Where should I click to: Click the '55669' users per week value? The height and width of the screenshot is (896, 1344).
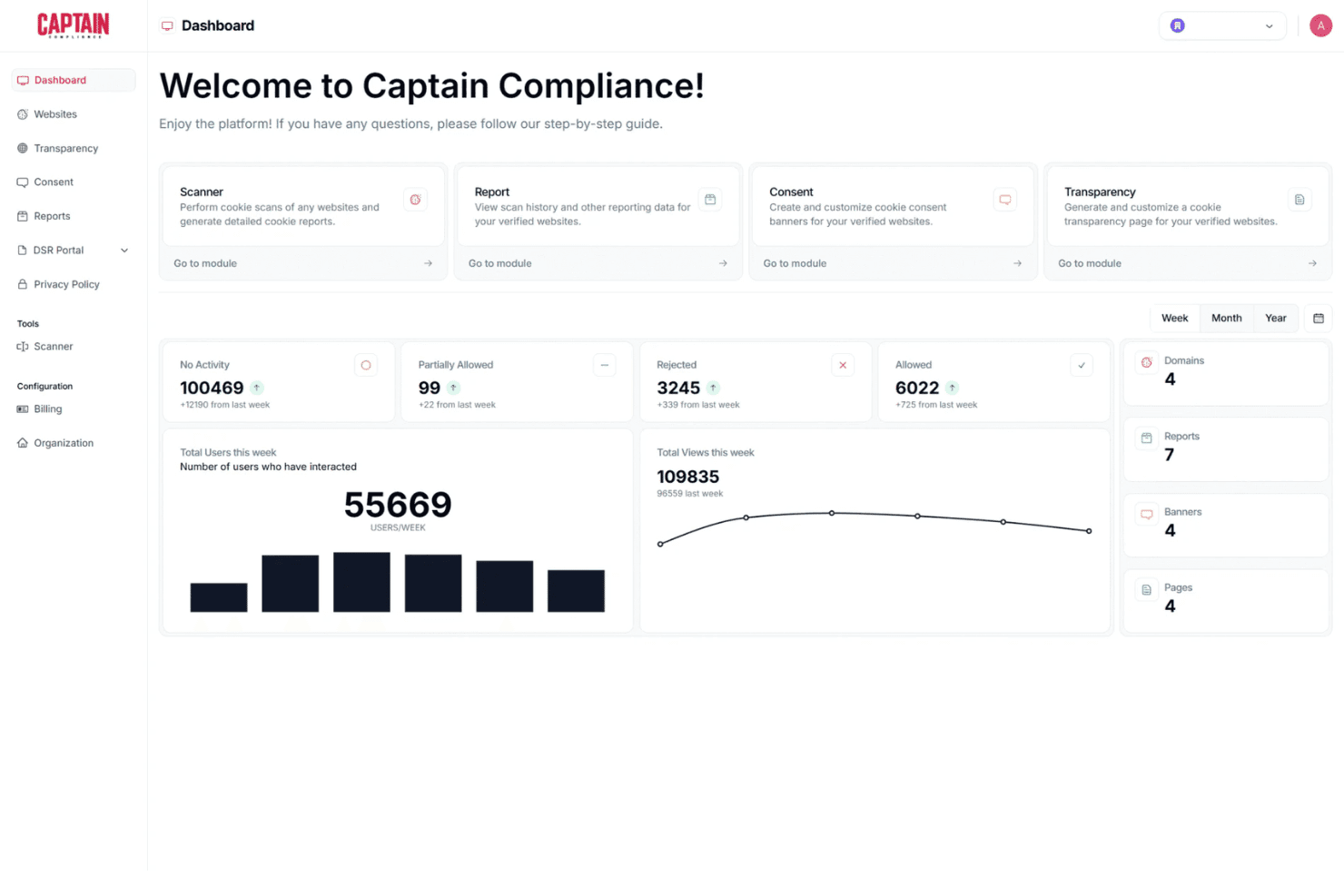[x=398, y=505]
